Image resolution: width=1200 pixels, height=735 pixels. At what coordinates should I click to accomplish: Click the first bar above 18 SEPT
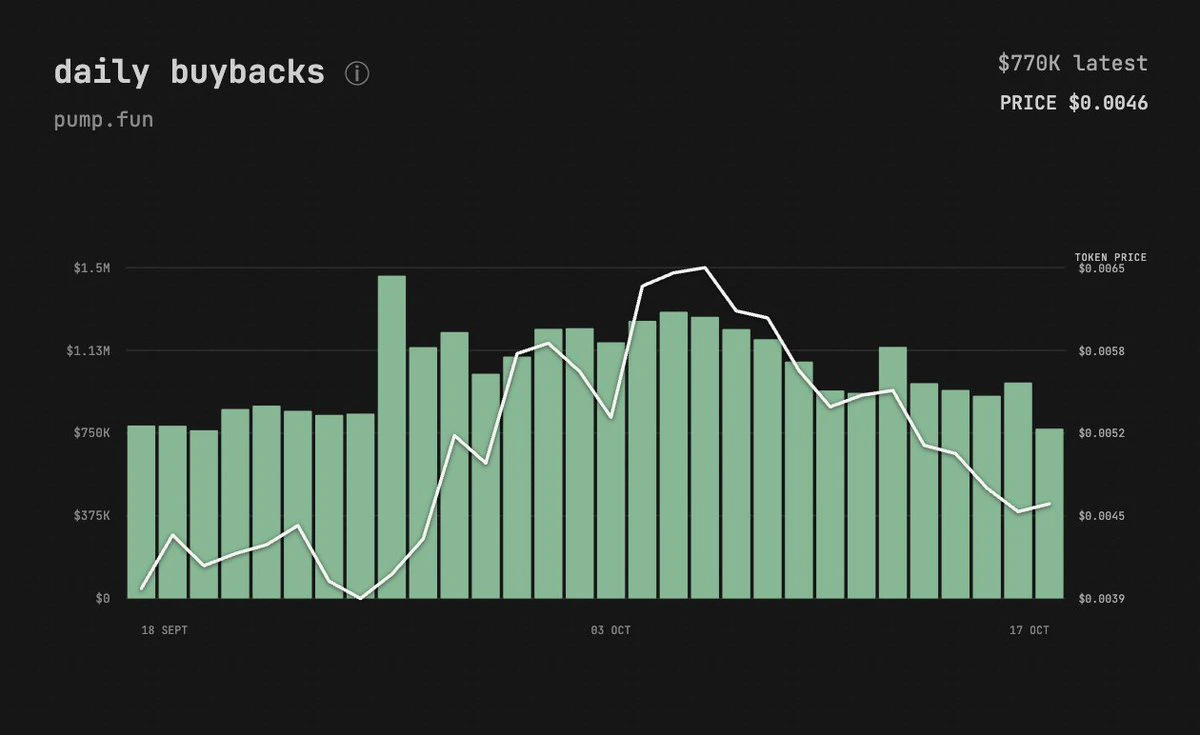pos(142,512)
